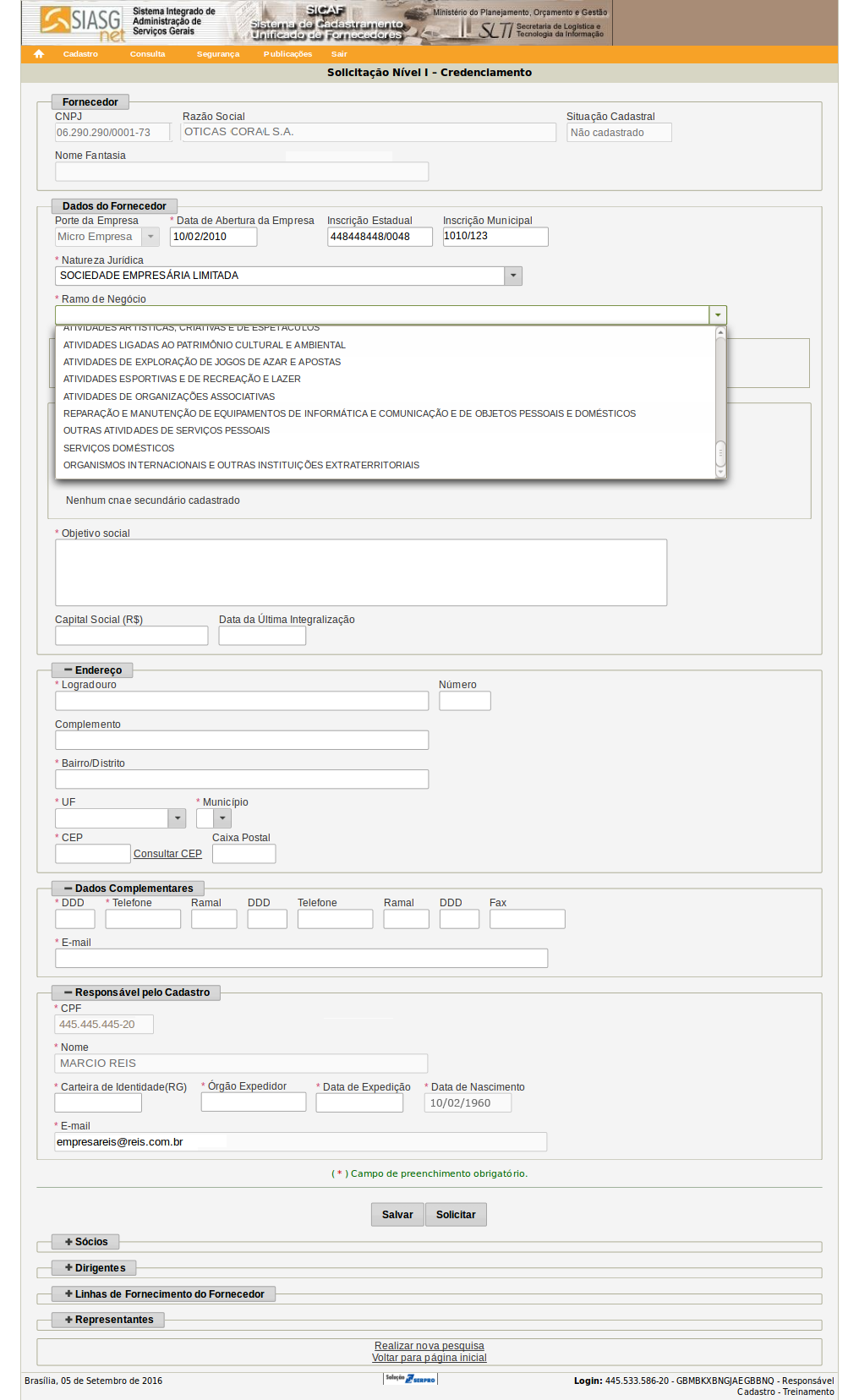Follow the Realizar nova pesquisa link
This screenshot has width=859, height=1400.
coord(429,1346)
